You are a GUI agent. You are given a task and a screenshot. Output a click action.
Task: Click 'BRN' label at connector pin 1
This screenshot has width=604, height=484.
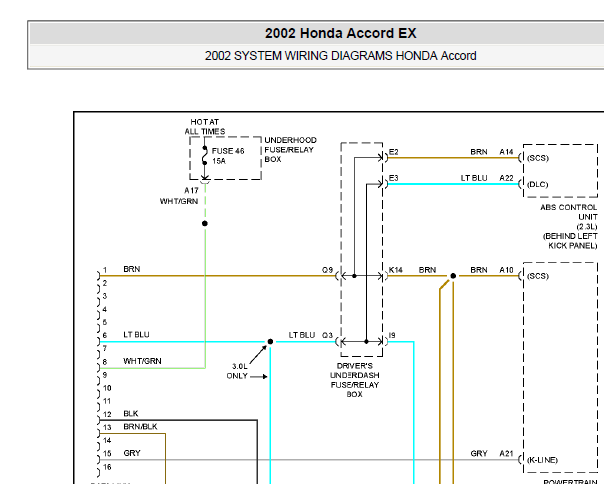pos(132,269)
